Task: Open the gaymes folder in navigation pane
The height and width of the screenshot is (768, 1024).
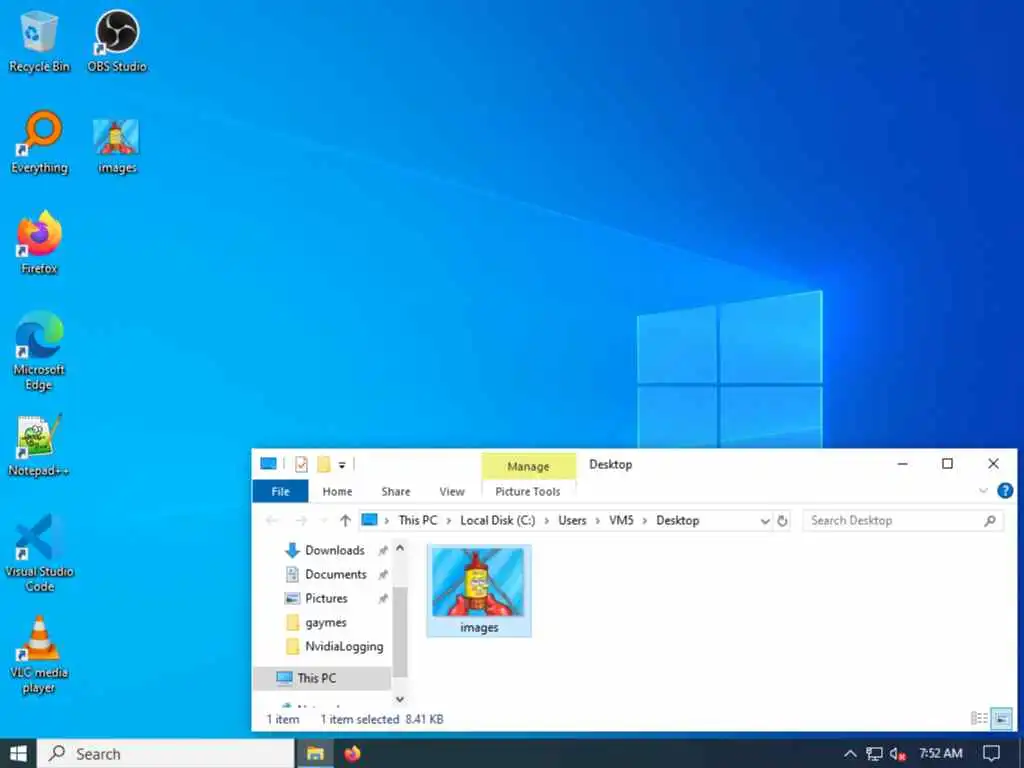Action: (x=325, y=622)
